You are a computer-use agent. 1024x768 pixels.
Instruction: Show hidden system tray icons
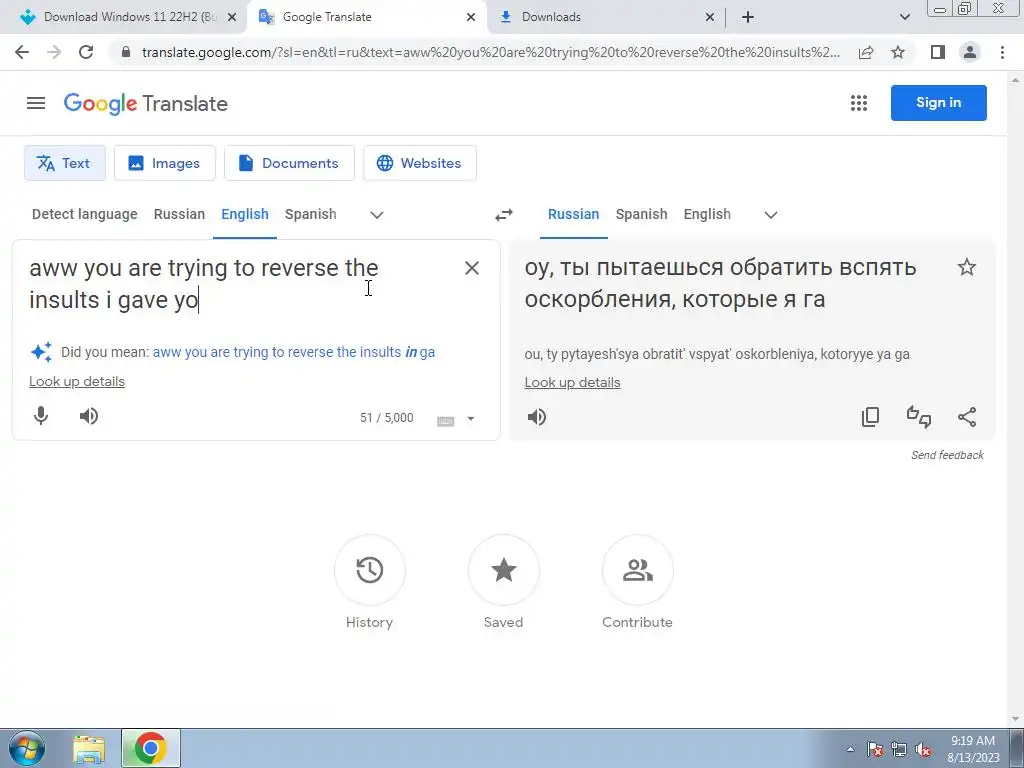850,750
